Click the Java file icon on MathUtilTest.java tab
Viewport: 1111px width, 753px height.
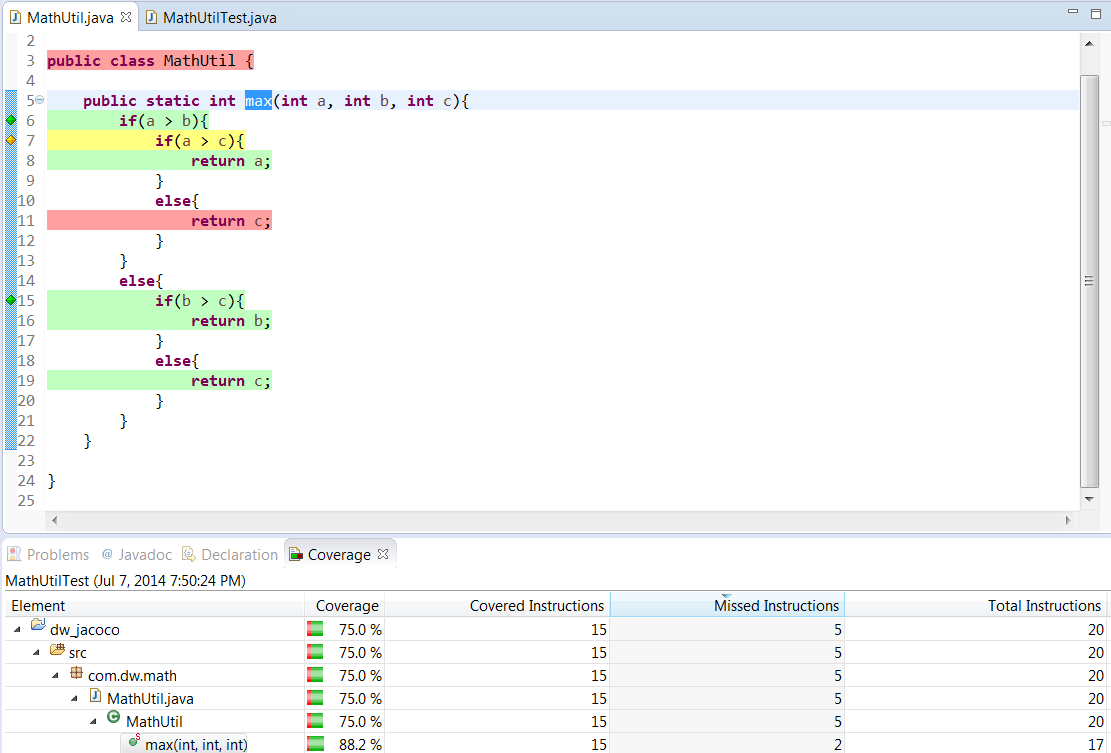[x=151, y=17]
